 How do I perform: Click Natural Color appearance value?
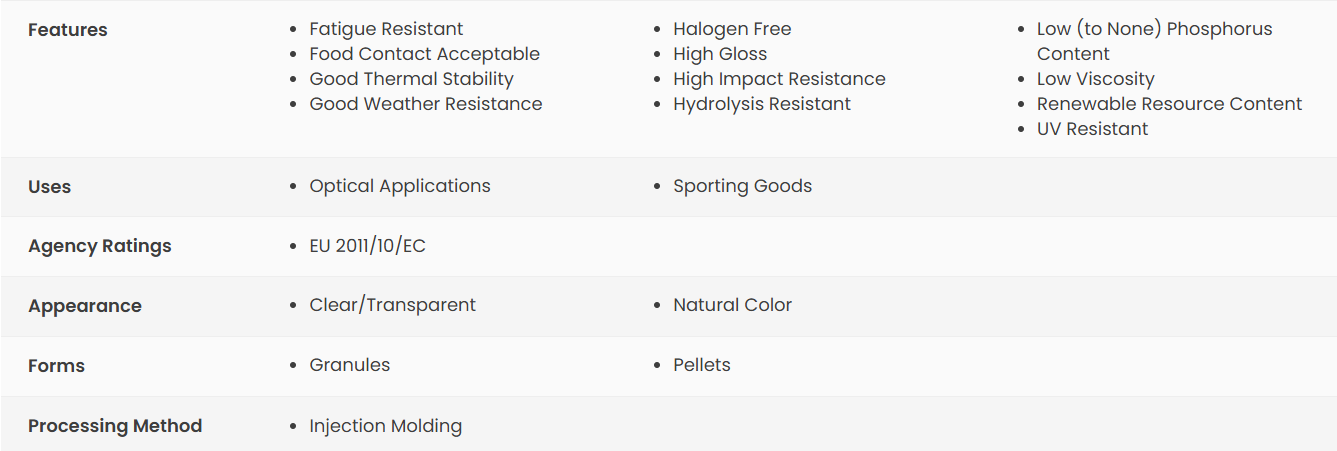(x=732, y=305)
